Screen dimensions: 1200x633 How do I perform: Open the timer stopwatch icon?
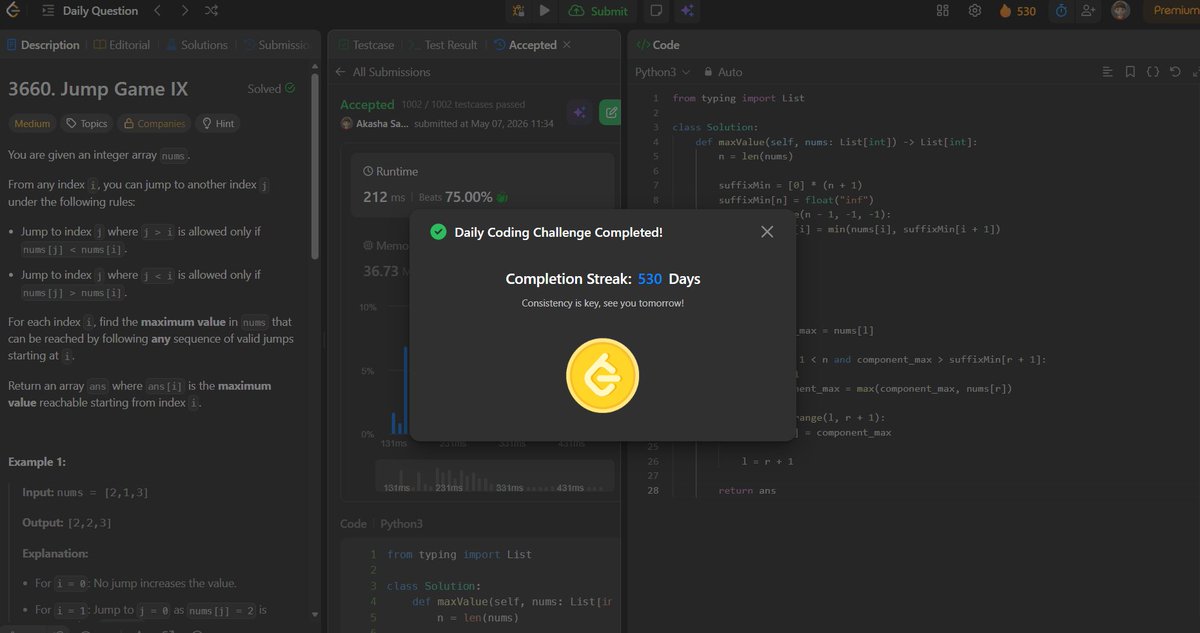click(1060, 11)
